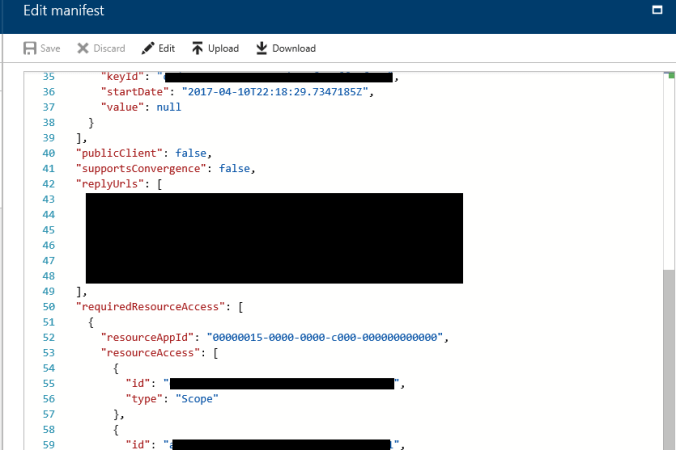This screenshot has height=450, width=676.
Task: Click the resourceAppId GUID value
Action: tap(323, 338)
